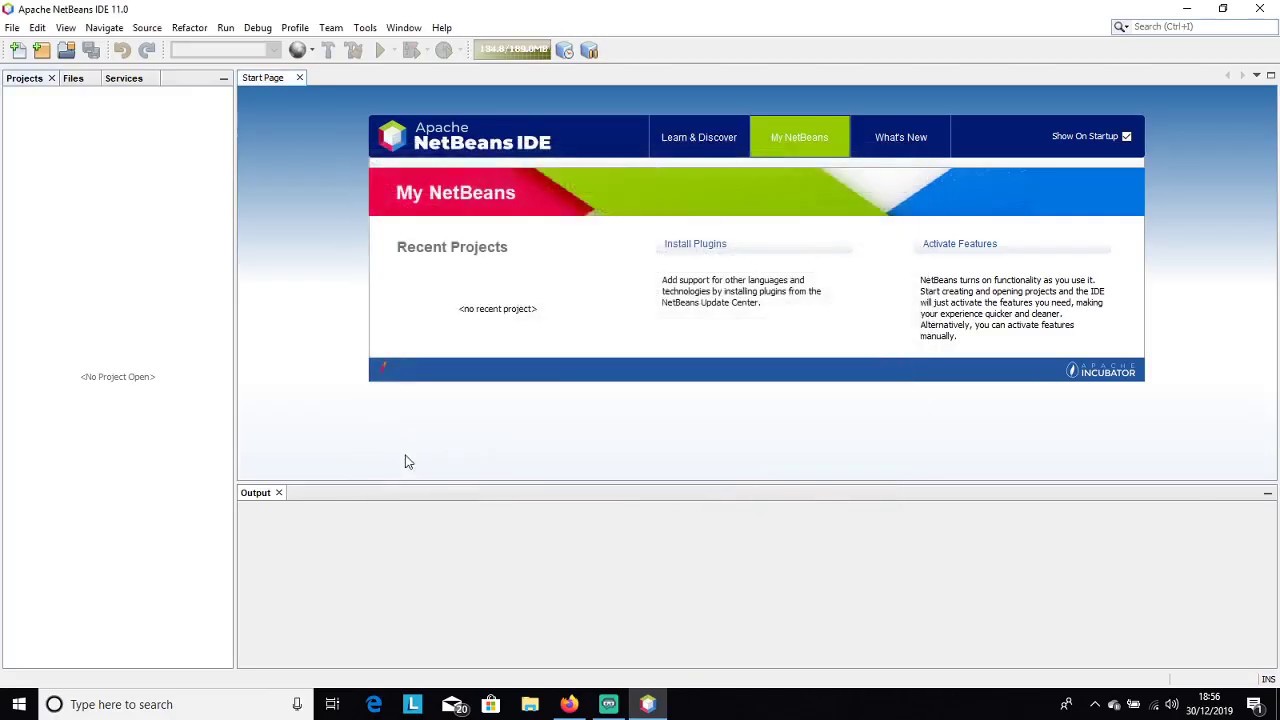Screen dimensions: 1280x720
Task: Expand the Run Project dropdown arrow
Action: (x=393, y=50)
